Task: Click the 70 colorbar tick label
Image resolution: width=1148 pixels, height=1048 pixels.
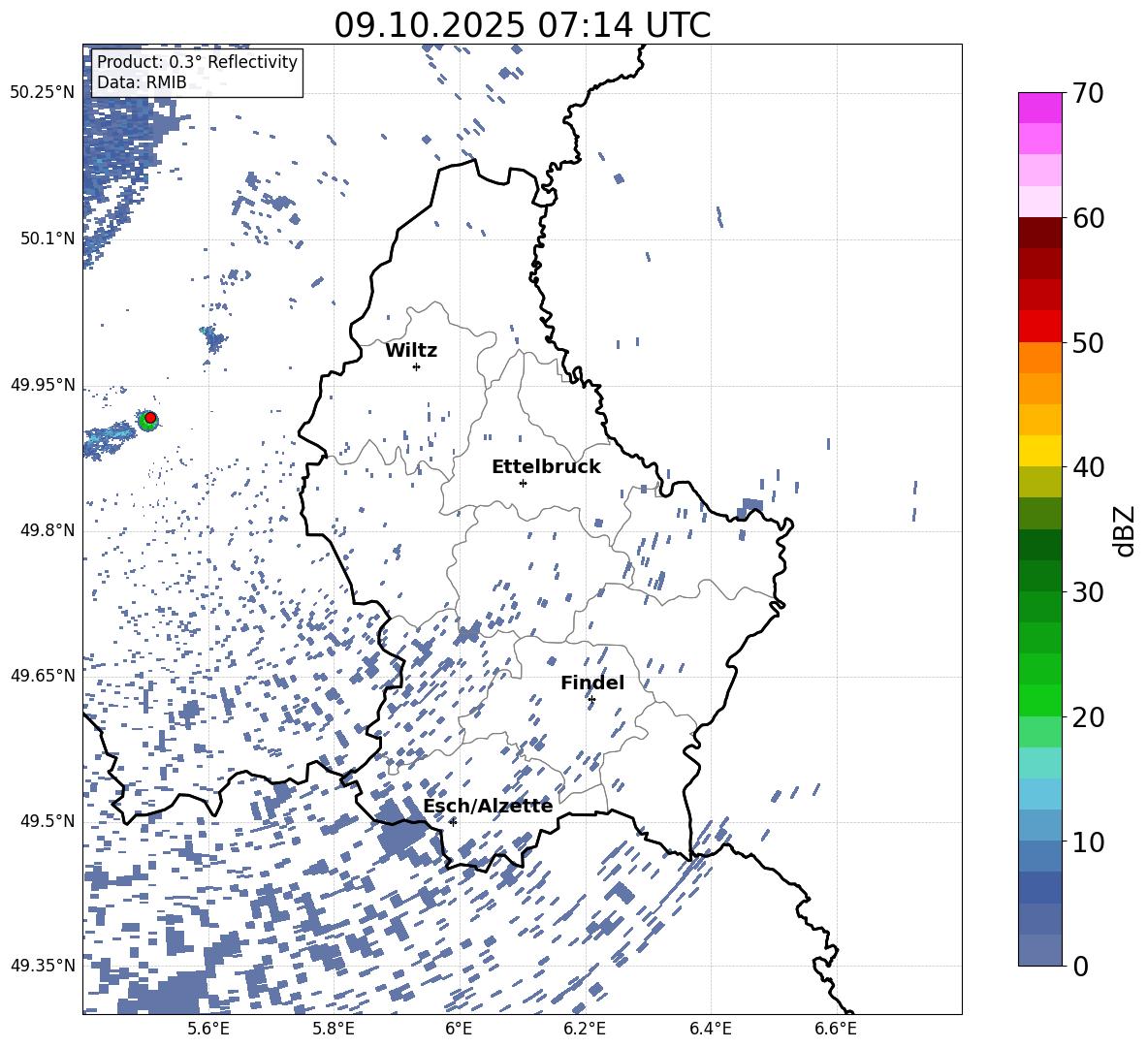Action: coord(1088,93)
